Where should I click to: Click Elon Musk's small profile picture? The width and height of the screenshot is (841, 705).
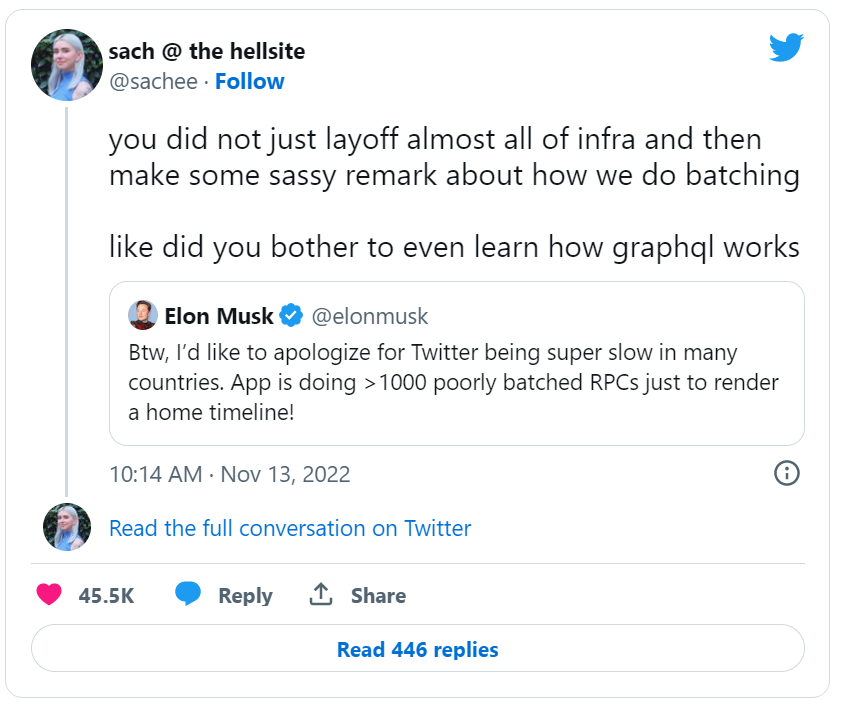(143, 316)
